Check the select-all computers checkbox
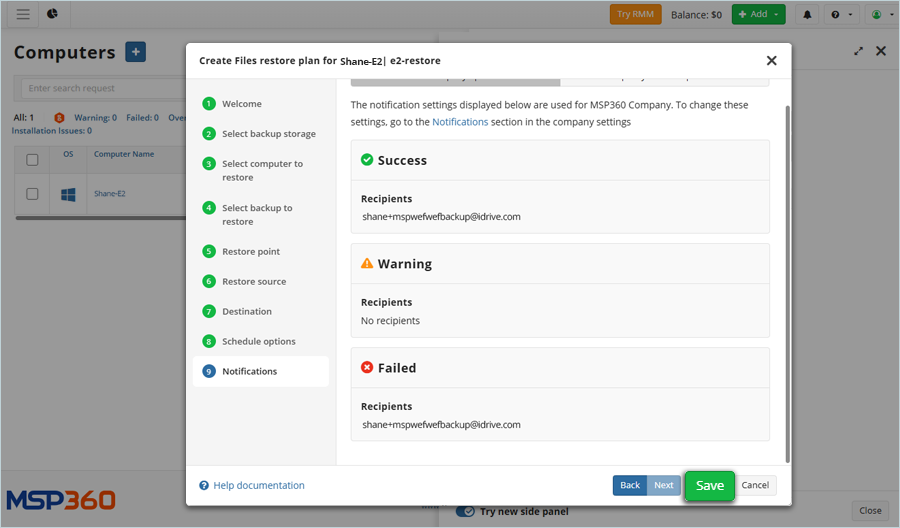 click(32, 160)
